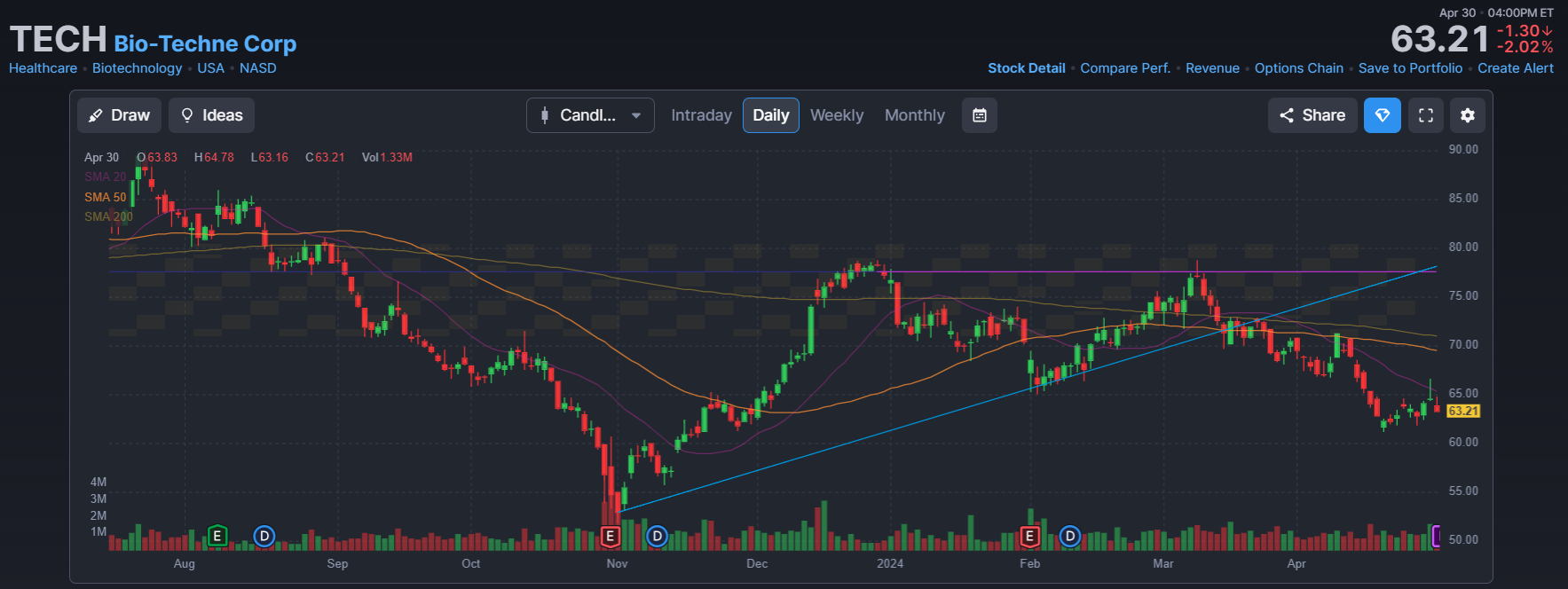This screenshot has width=1568, height=589.
Task: Open the Healthcare sector link
Action: pos(43,68)
